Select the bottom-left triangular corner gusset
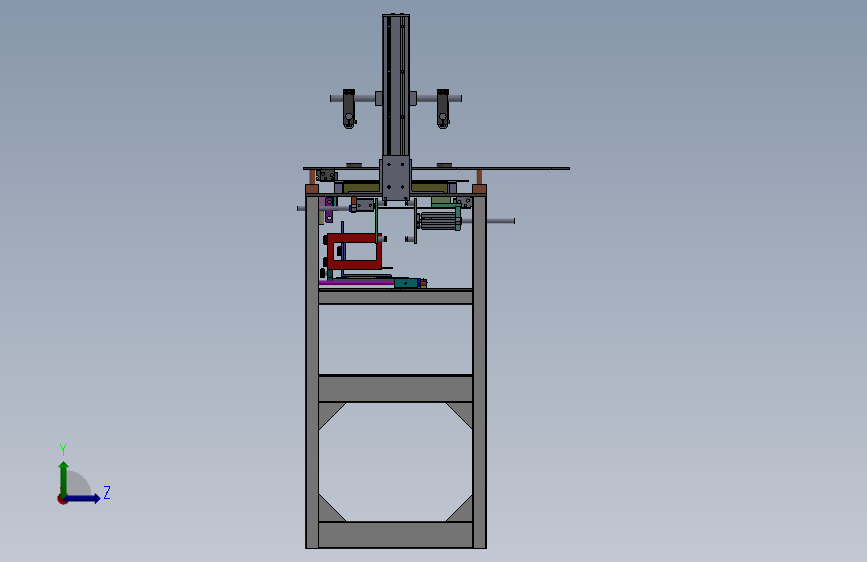The width and height of the screenshot is (867, 562). coord(328,512)
